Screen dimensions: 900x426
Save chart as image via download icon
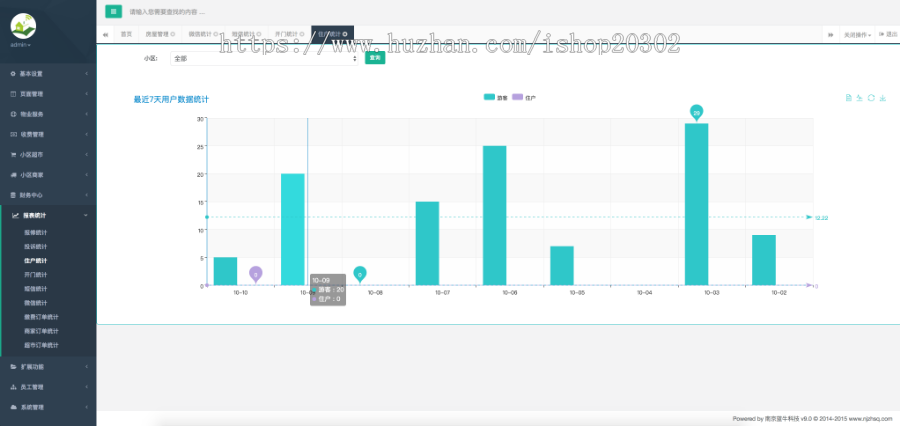pyautogui.click(x=882, y=98)
